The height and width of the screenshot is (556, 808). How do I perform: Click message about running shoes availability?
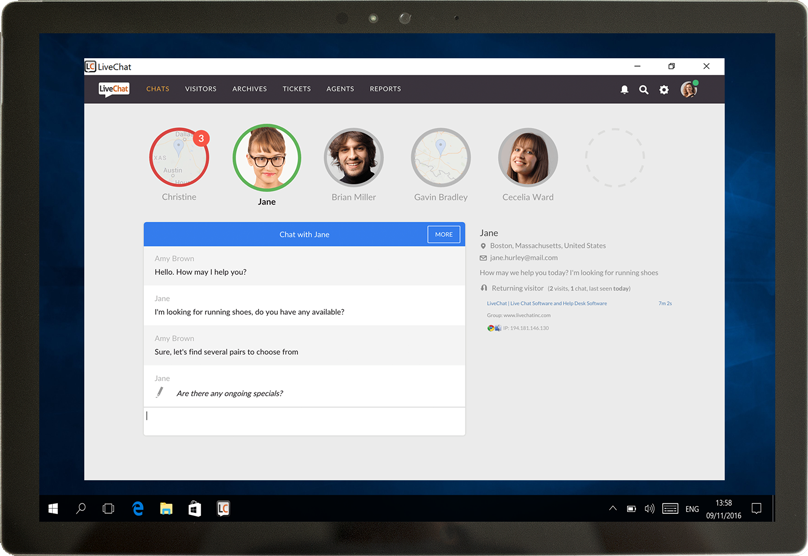pyautogui.click(x=249, y=312)
